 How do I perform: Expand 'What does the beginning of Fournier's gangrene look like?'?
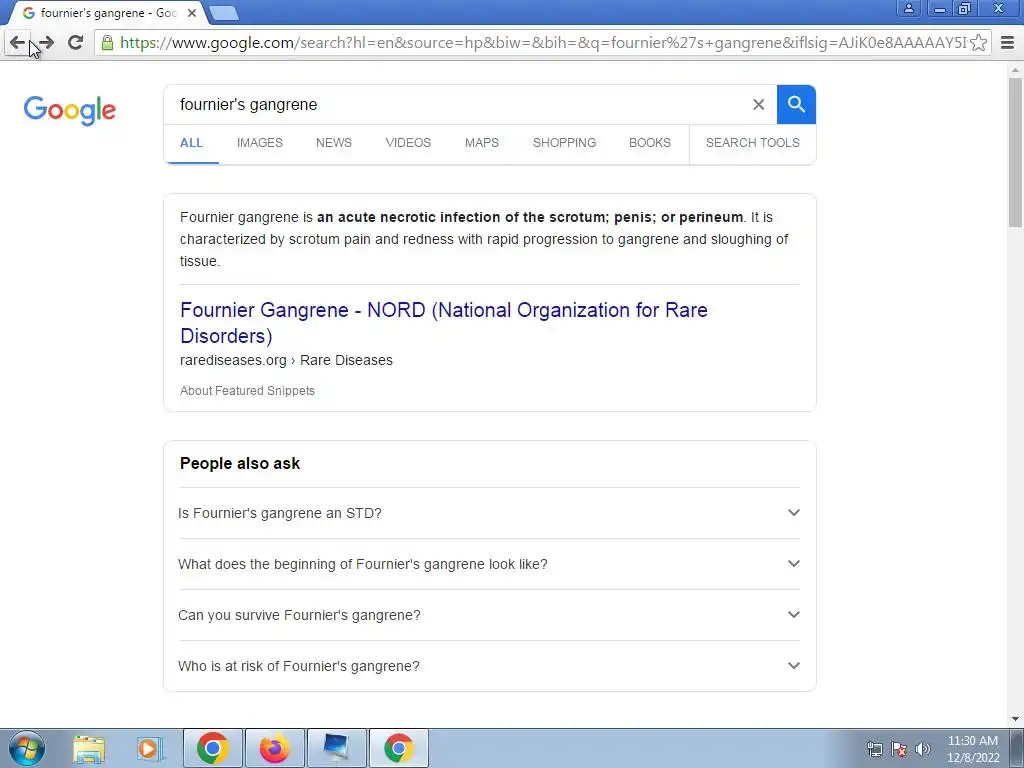[x=489, y=564]
